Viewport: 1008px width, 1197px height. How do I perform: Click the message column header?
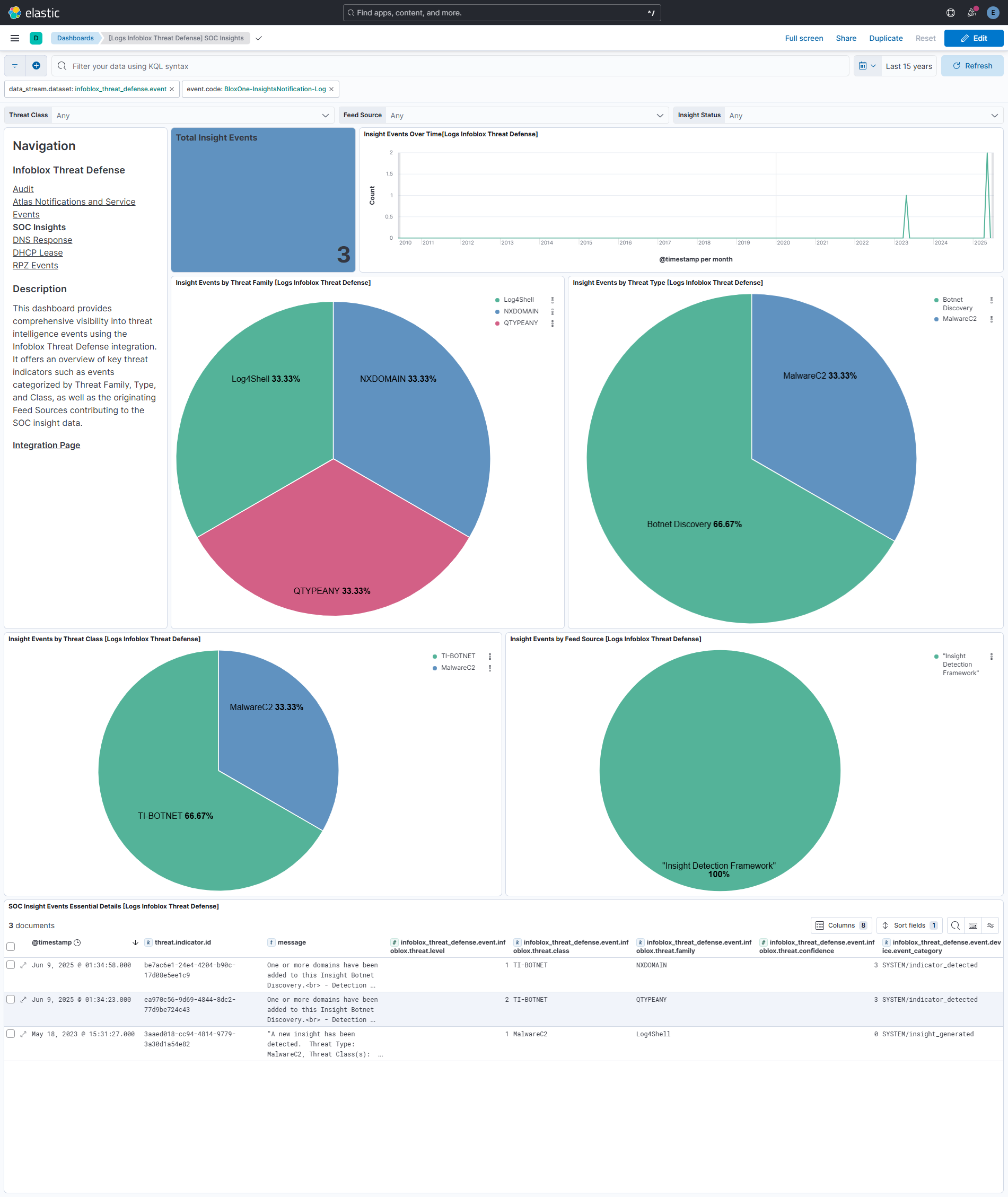point(292,942)
